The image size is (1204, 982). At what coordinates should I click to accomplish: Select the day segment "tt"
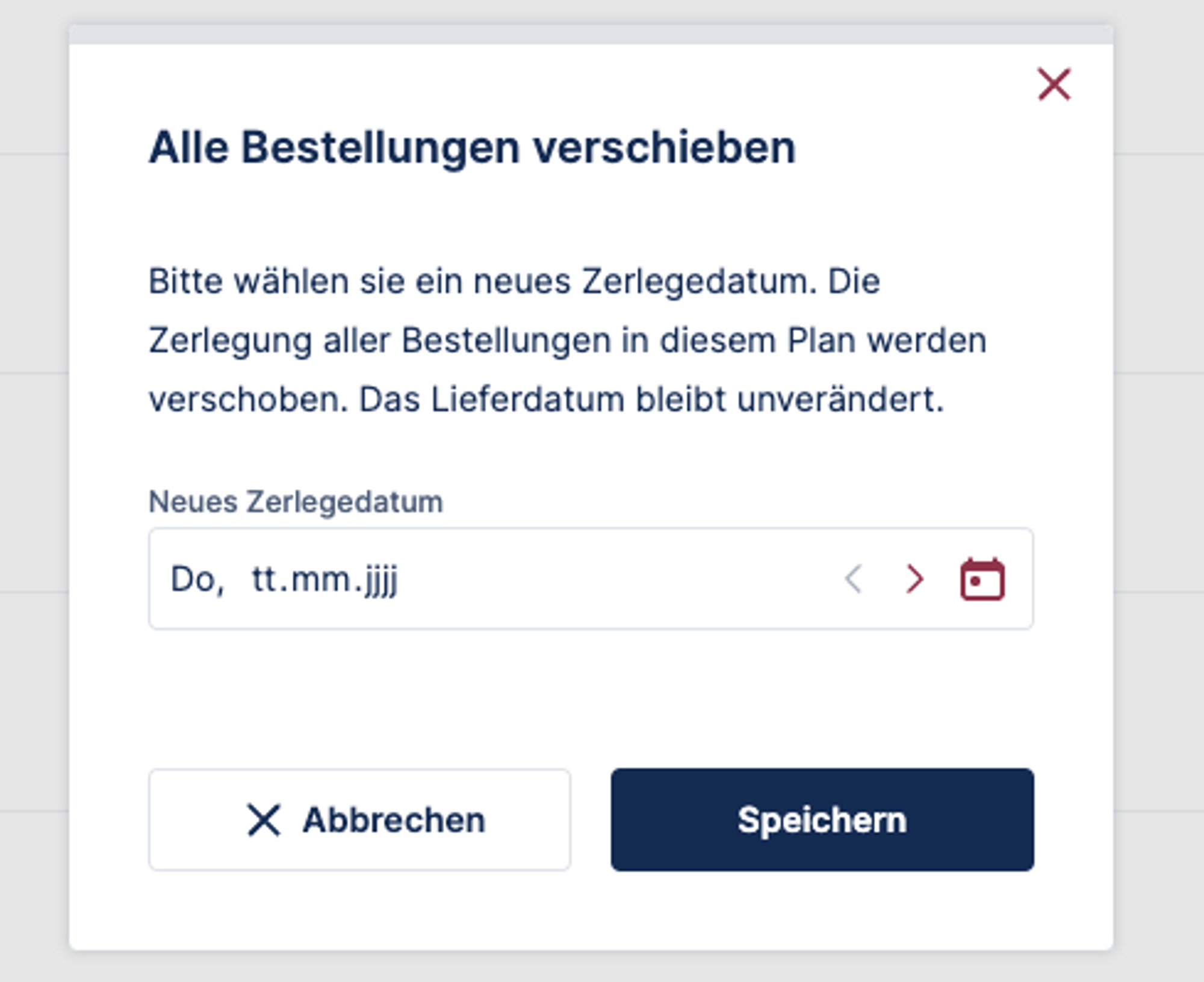point(263,579)
